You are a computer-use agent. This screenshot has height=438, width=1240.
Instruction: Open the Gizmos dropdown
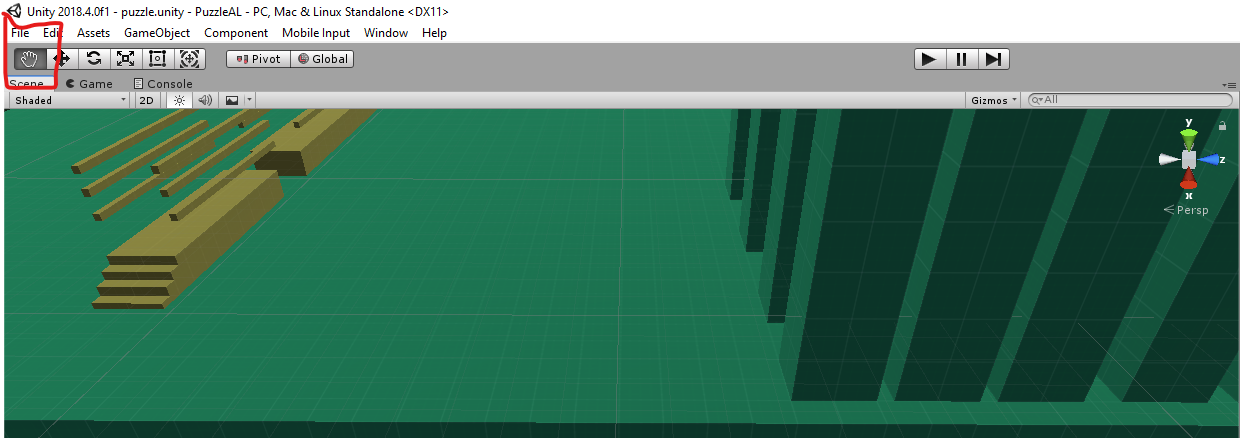pyautogui.click(x=994, y=100)
